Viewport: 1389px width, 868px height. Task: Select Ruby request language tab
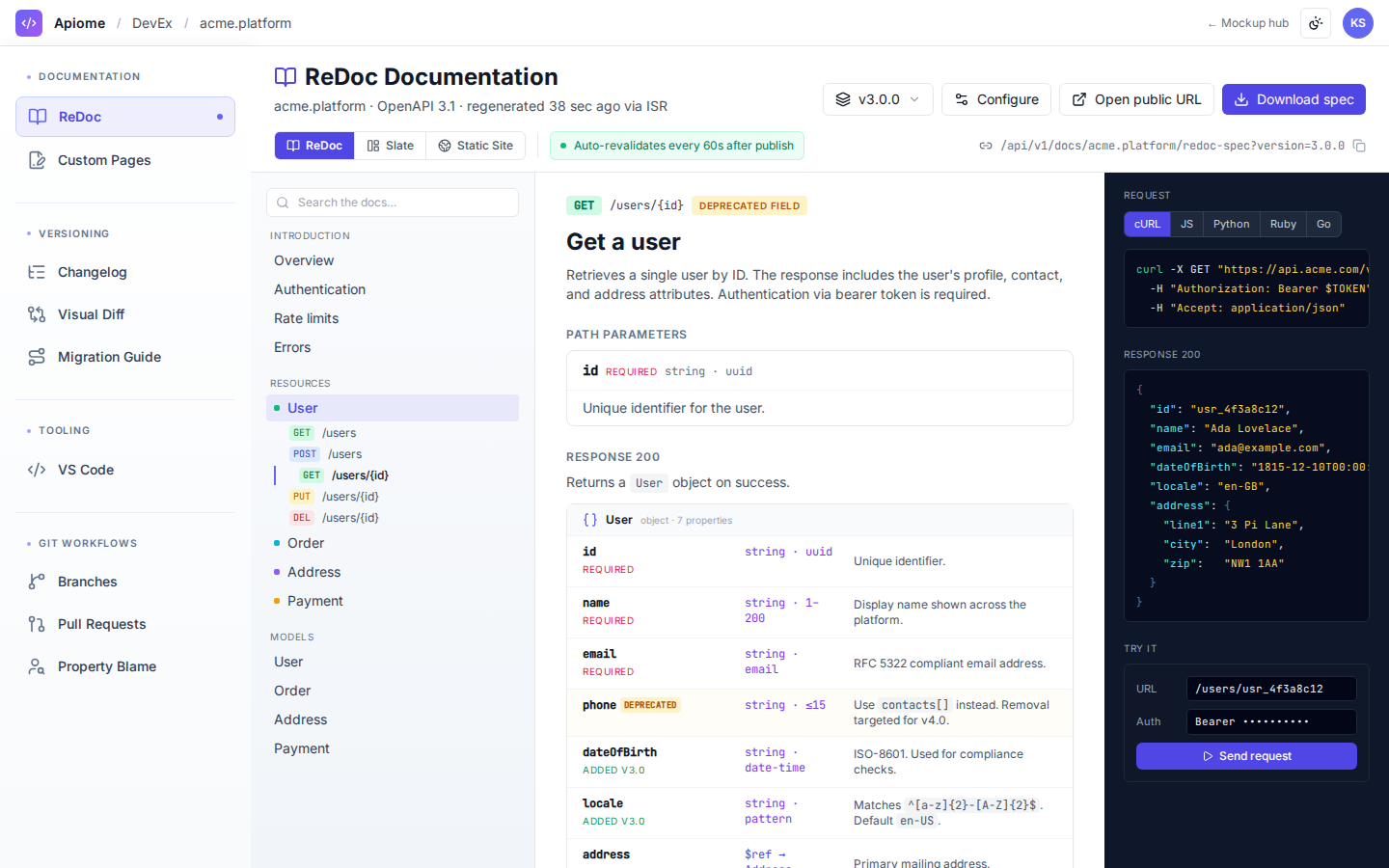1283,224
